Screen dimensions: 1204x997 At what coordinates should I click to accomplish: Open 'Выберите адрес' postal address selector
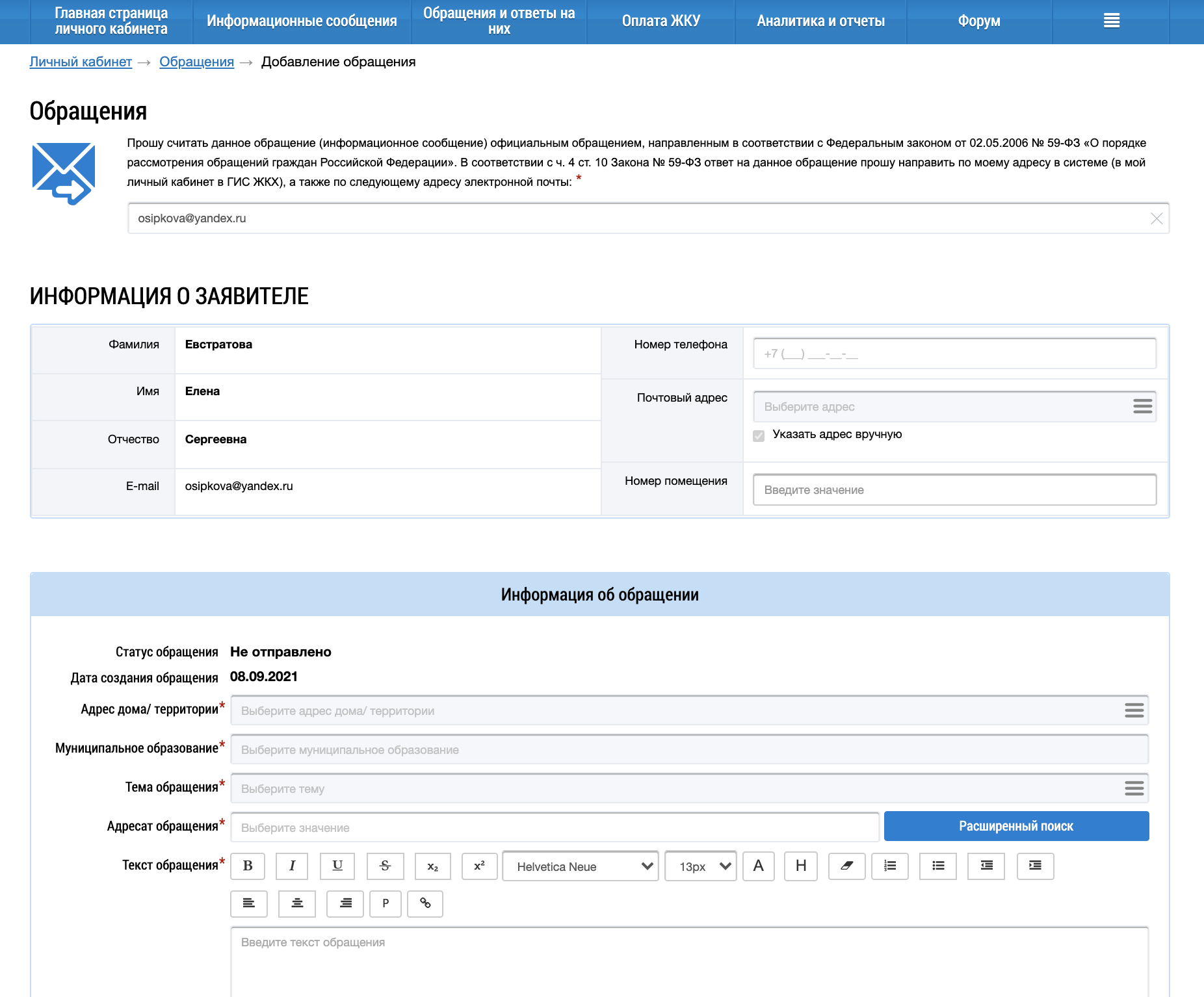[x=954, y=407]
